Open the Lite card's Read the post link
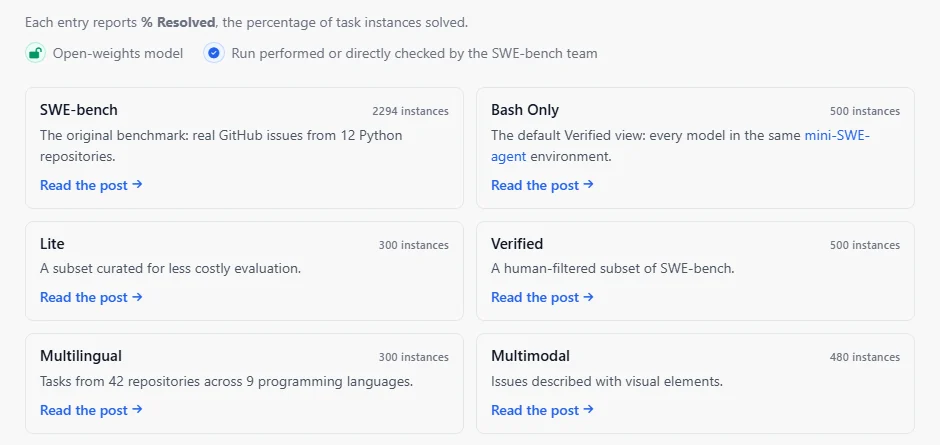The image size is (940, 445). click(x=91, y=297)
